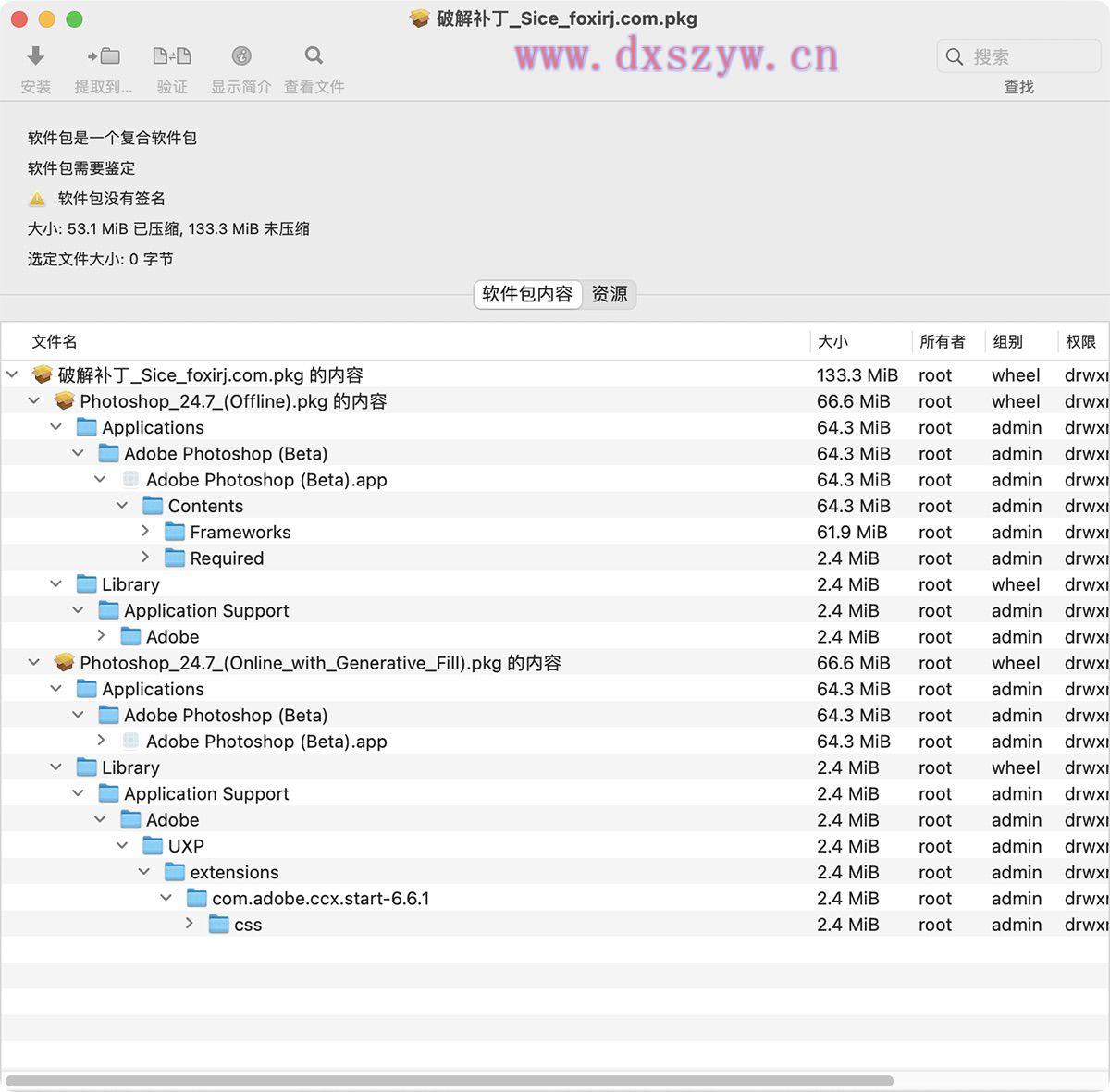The height and width of the screenshot is (1092, 1110).
Task: Open 显示简介 info toolbar icon
Action: pos(241,56)
